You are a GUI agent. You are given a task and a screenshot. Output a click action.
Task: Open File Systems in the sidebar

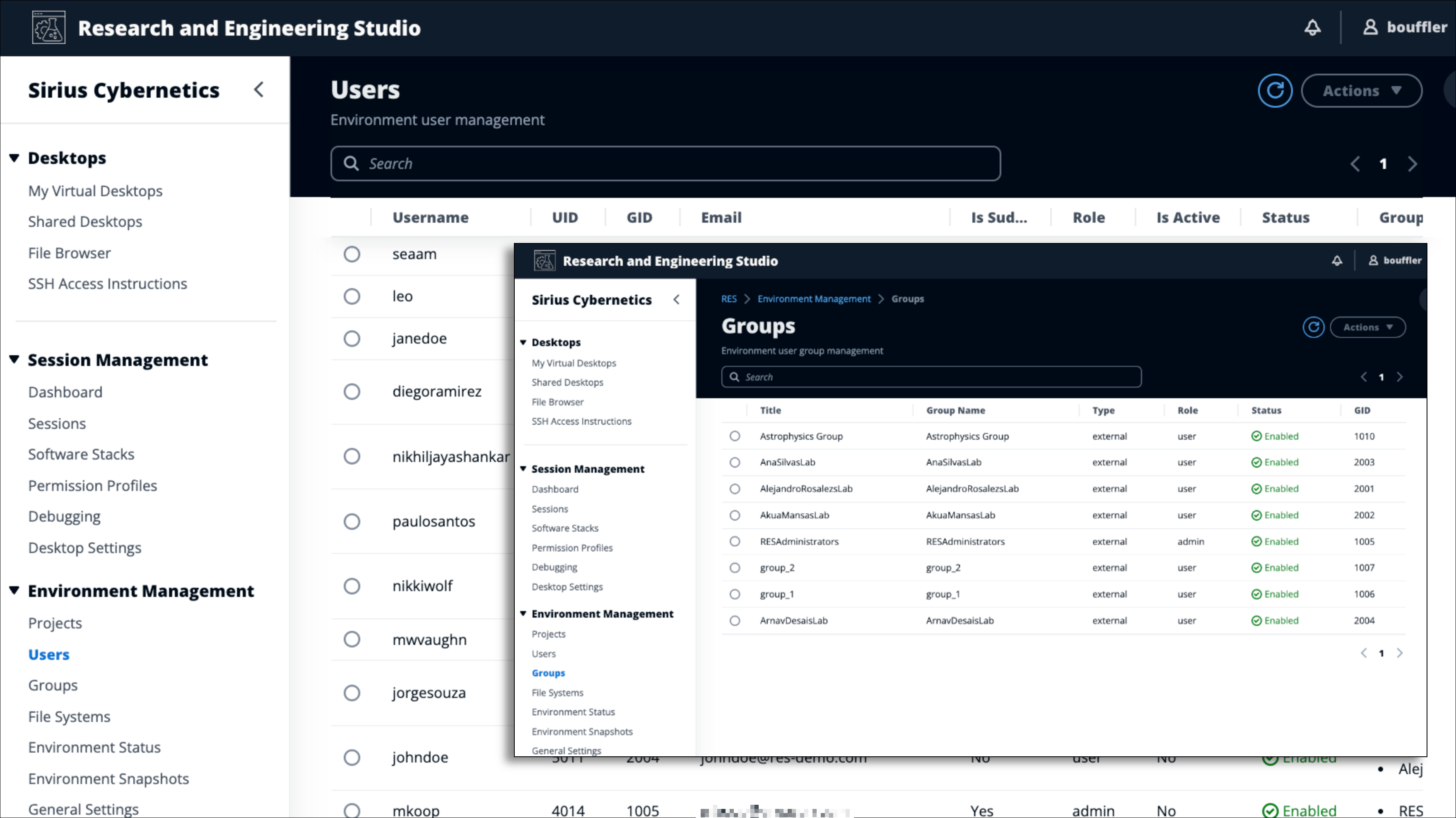coord(69,716)
